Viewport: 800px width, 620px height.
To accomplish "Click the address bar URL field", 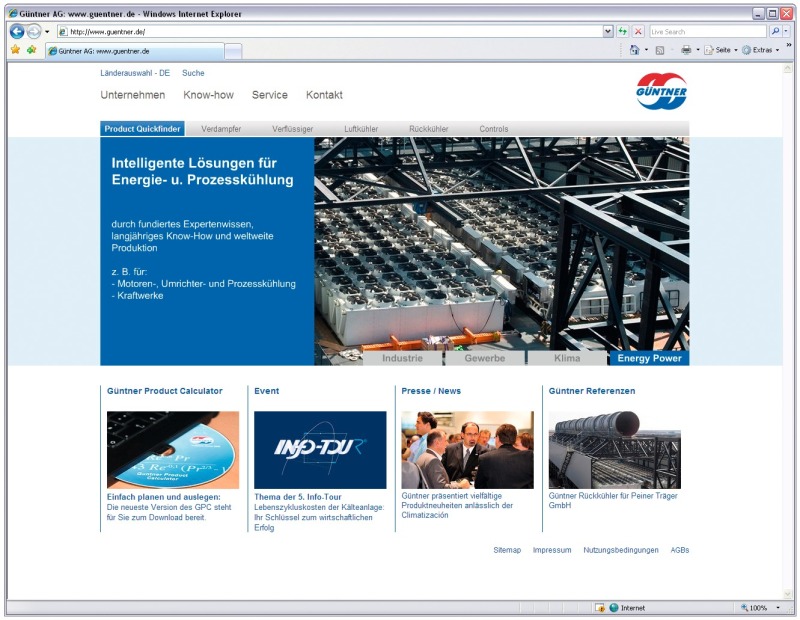I will click(329, 32).
